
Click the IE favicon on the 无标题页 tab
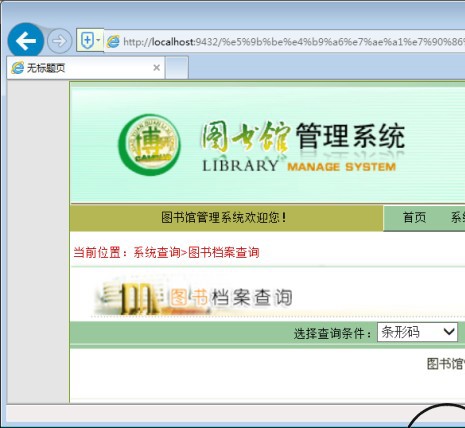(17, 68)
